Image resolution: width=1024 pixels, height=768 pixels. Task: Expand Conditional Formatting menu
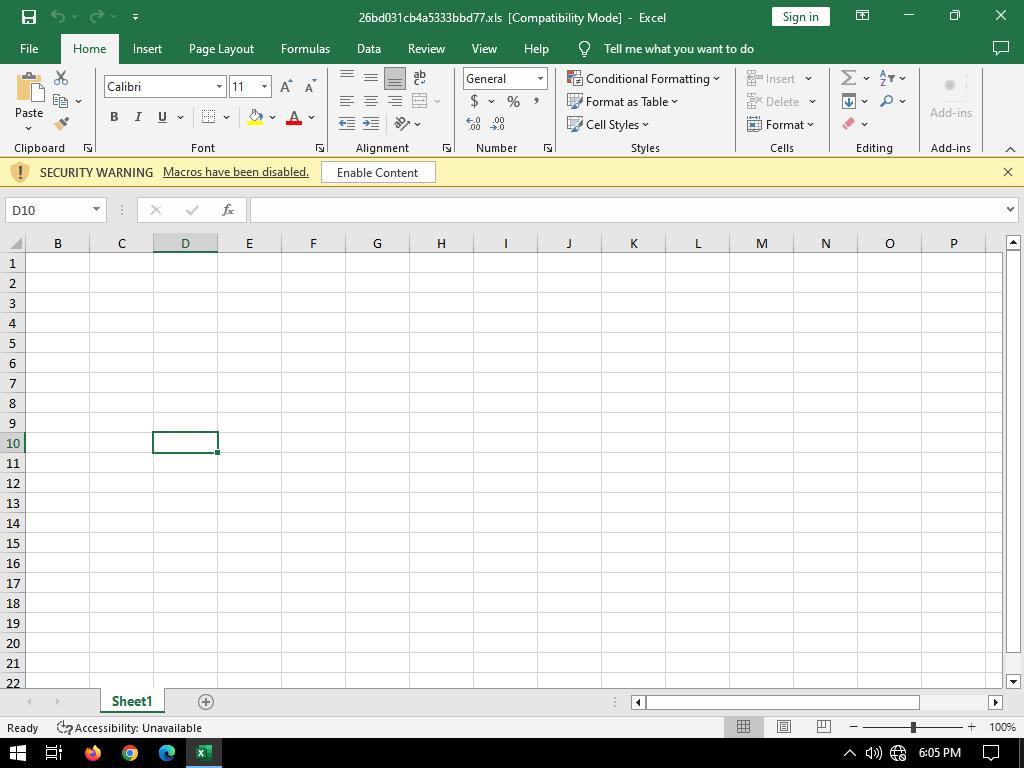pyautogui.click(x=643, y=78)
